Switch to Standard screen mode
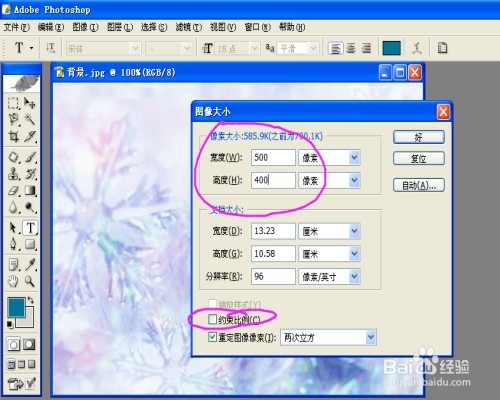This screenshot has height=400, width=500. pyautogui.click(x=11, y=364)
